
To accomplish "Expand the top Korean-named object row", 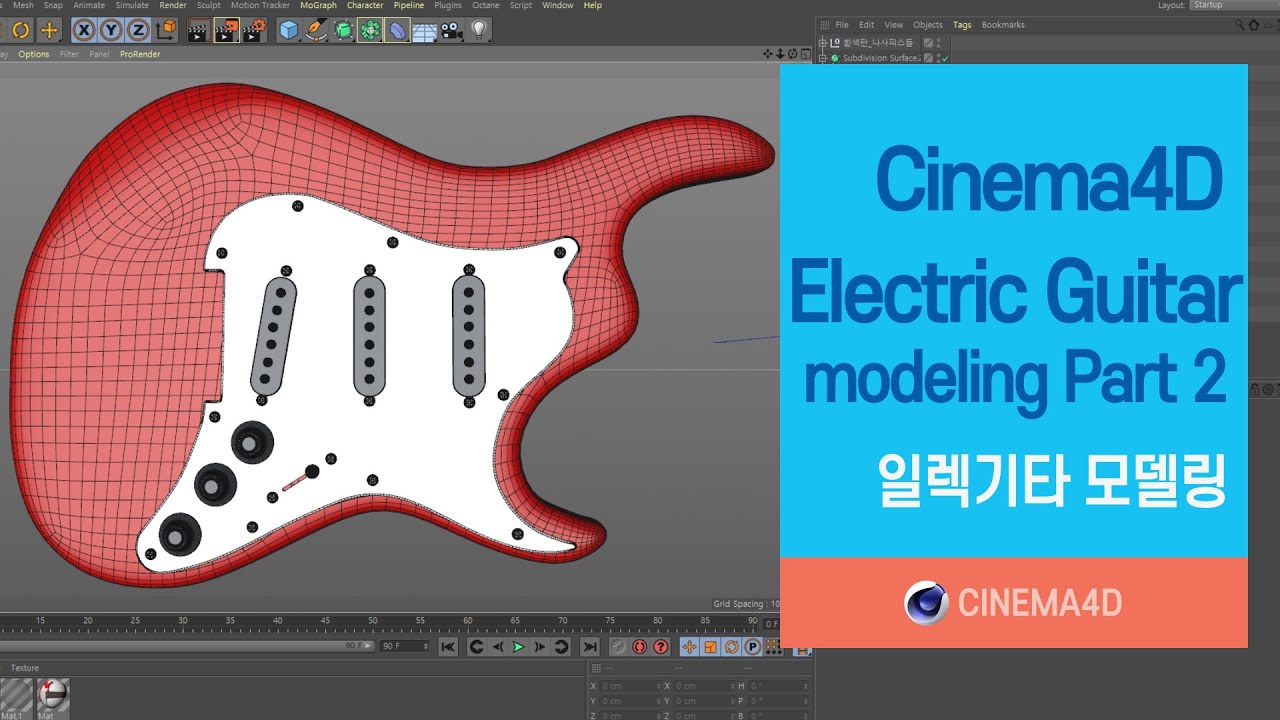I will tap(823, 42).
